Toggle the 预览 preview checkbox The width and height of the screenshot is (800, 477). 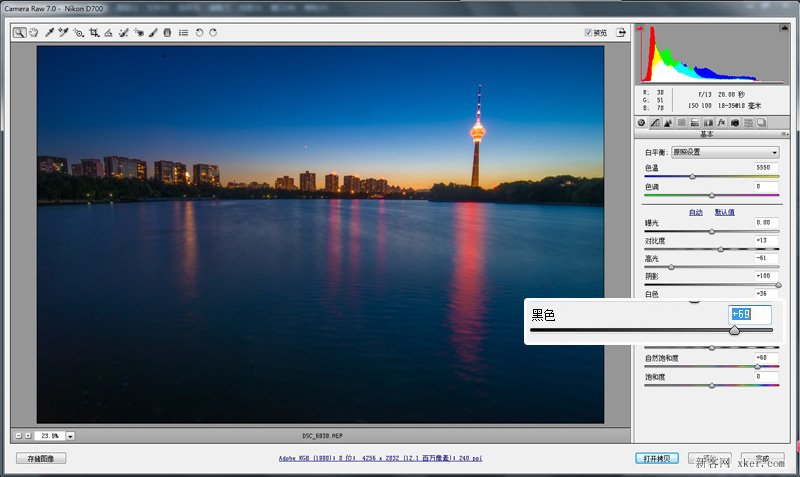tap(588, 33)
